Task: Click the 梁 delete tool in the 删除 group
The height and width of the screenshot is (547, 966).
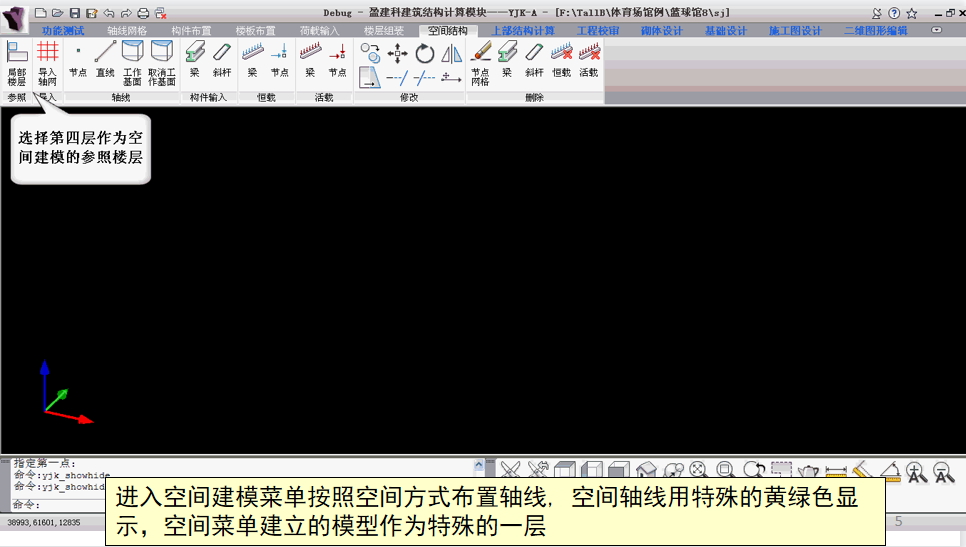Action: click(x=508, y=60)
